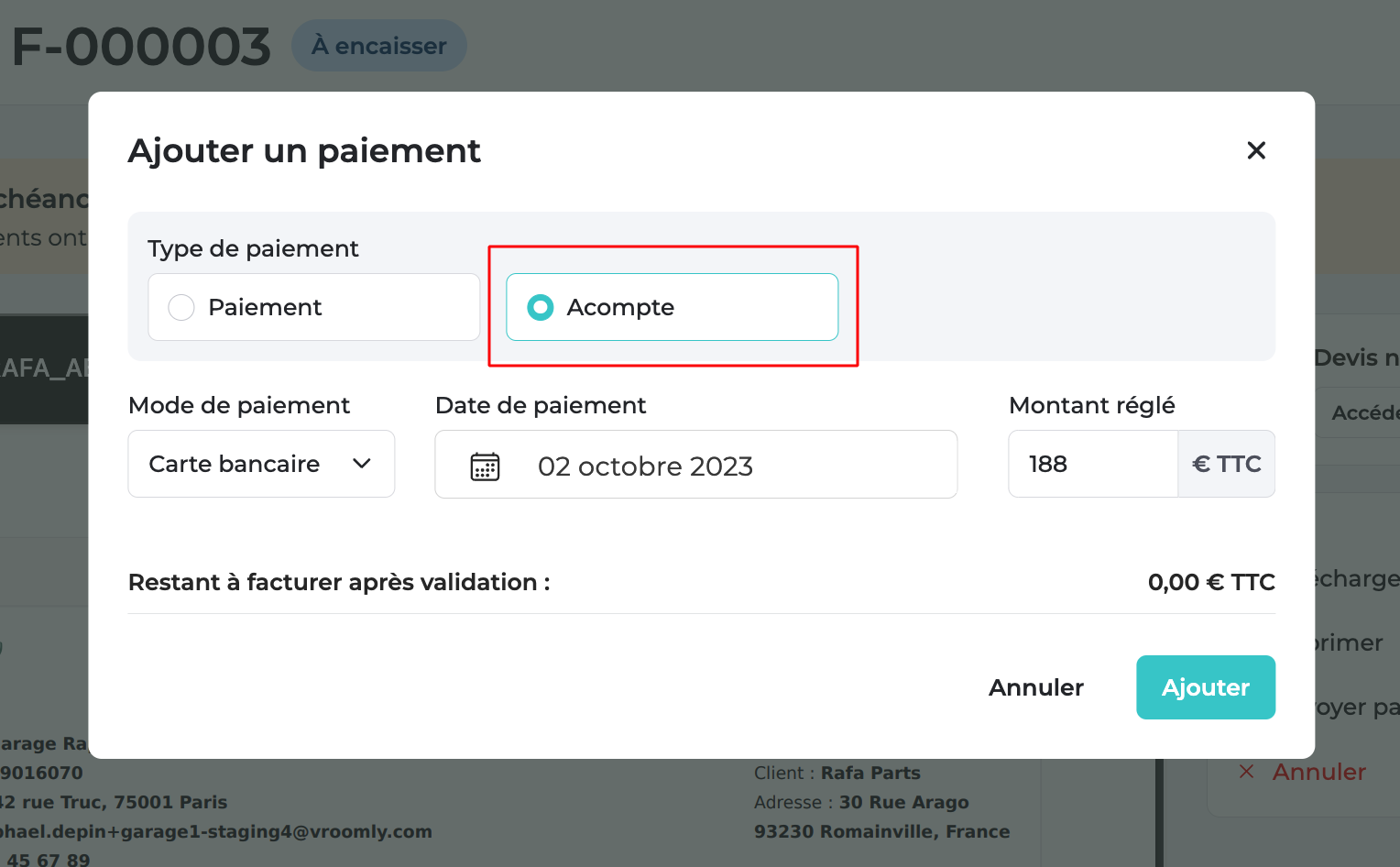Viewport: 1400px width, 867px height.
Task: Click the Annuler button in dialog
Action: click(1036, 687)
